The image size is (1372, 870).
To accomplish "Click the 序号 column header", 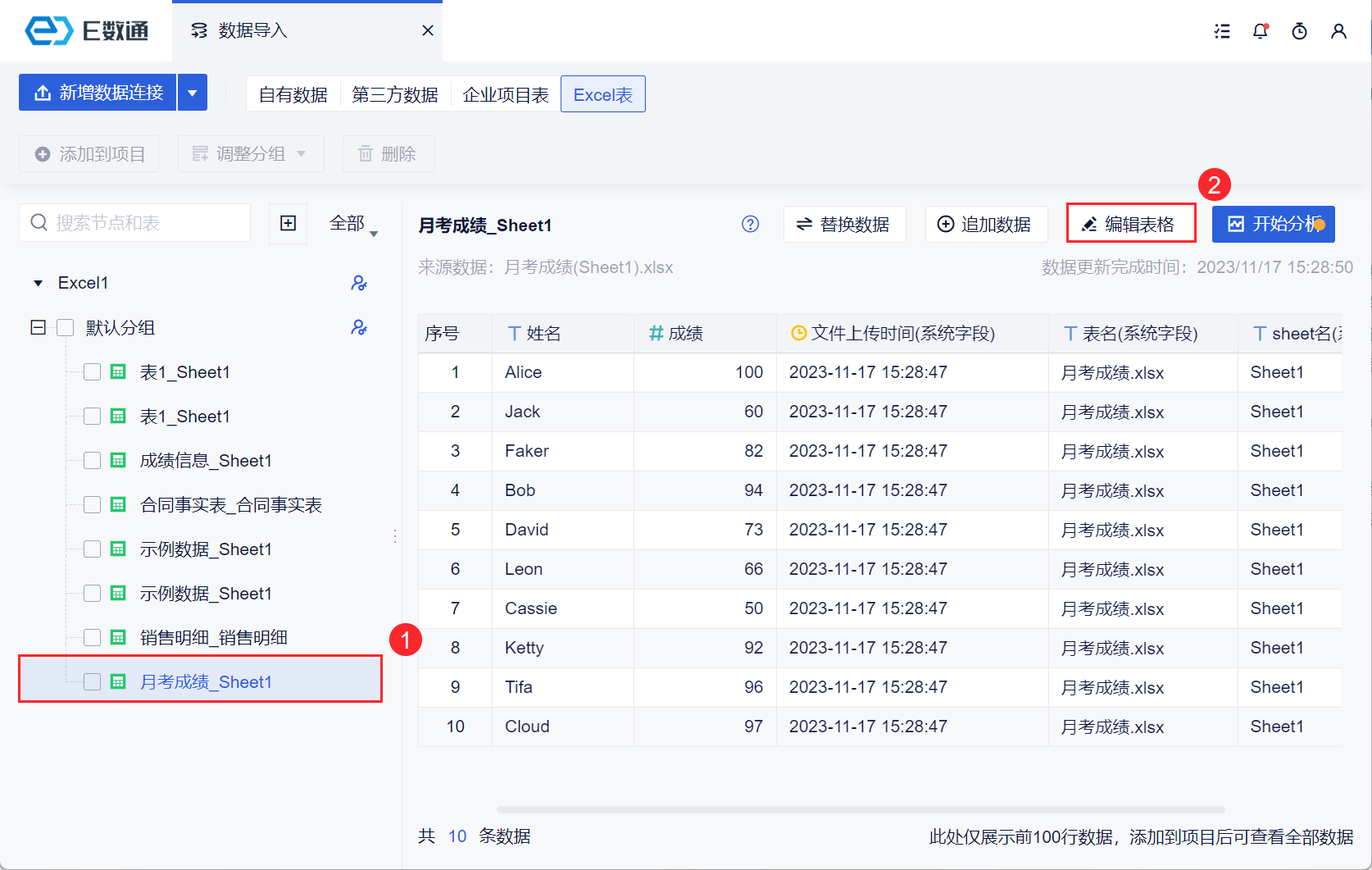I will (455, 334).
